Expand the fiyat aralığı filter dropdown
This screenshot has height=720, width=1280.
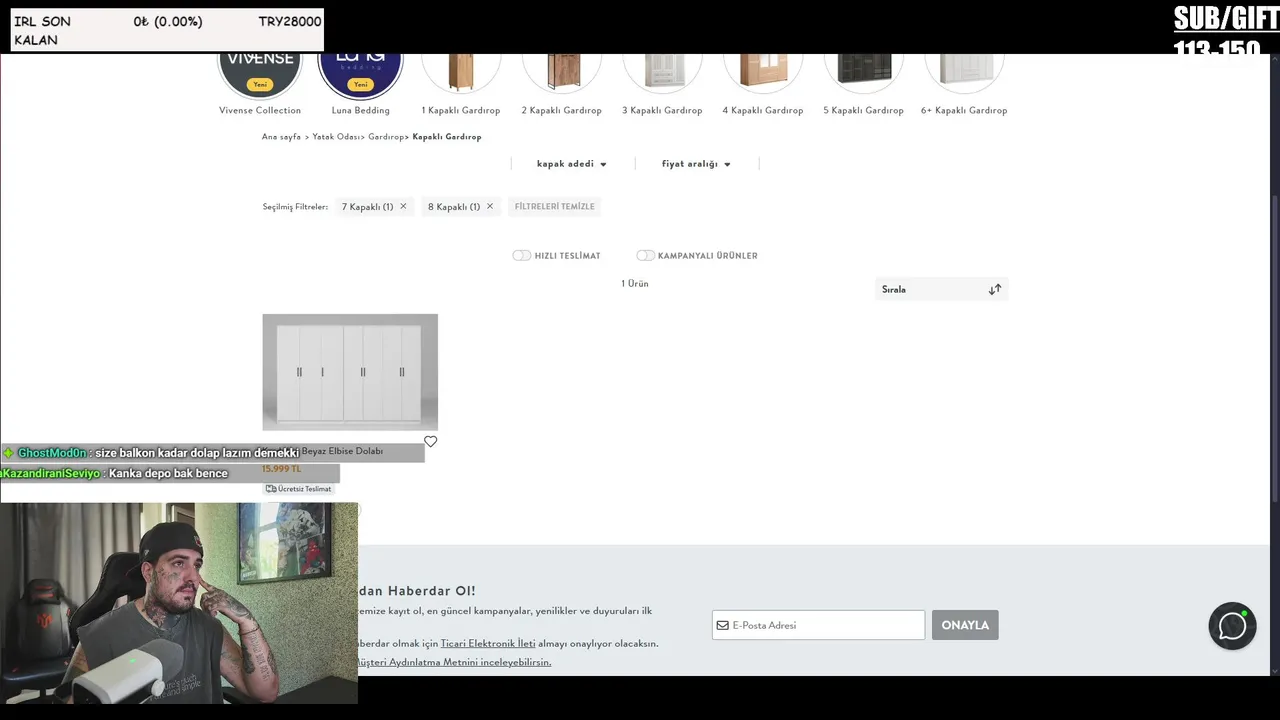[696, 164]
